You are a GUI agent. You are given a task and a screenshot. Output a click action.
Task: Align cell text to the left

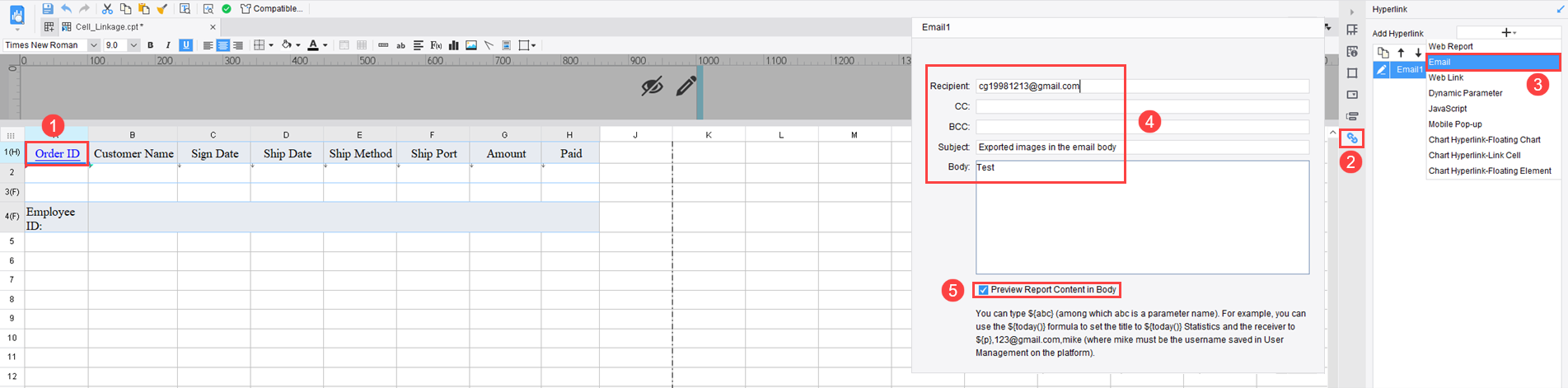click(208, 45)
